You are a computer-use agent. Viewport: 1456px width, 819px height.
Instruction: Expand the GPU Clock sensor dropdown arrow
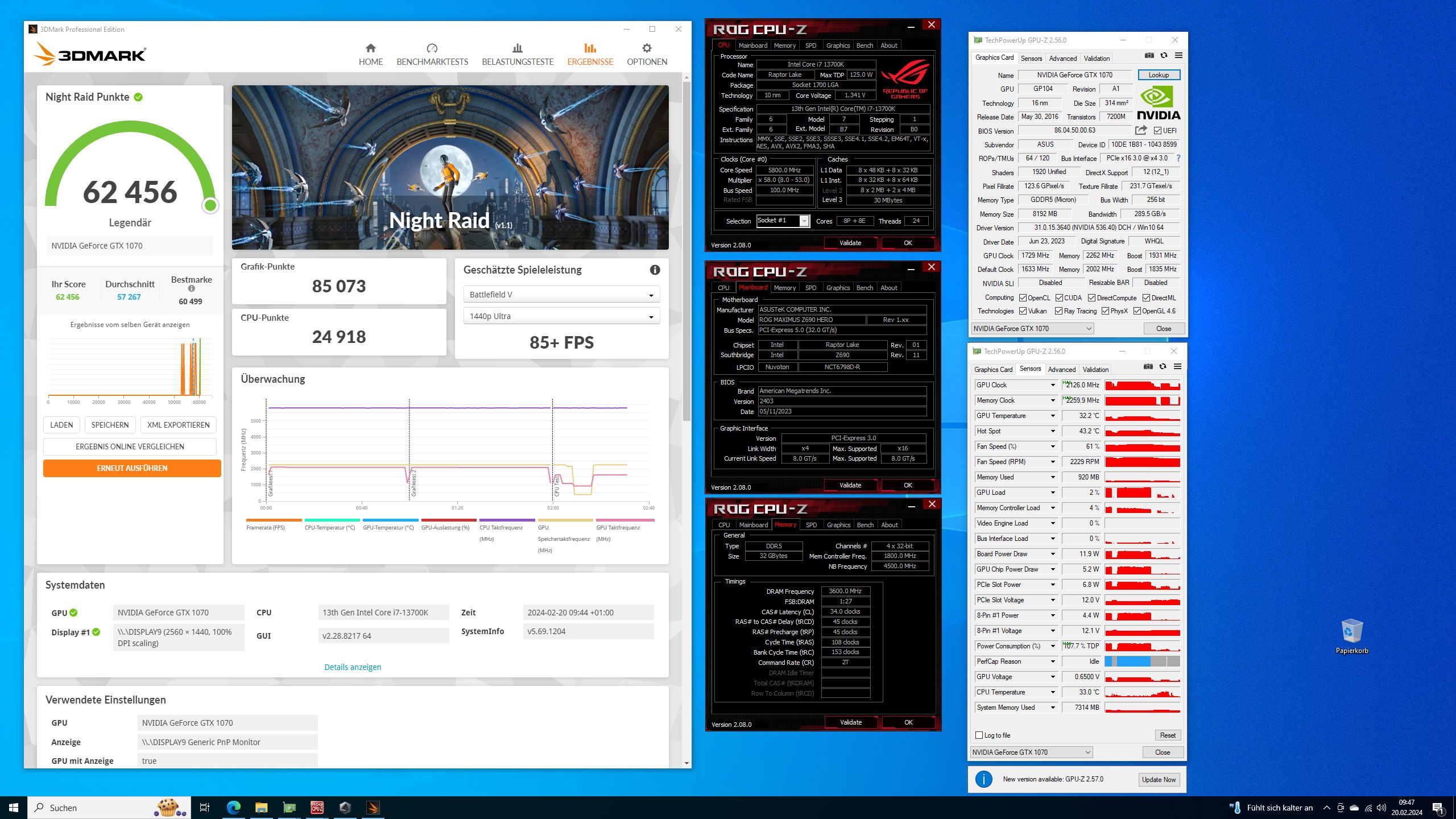point(1052,385)
